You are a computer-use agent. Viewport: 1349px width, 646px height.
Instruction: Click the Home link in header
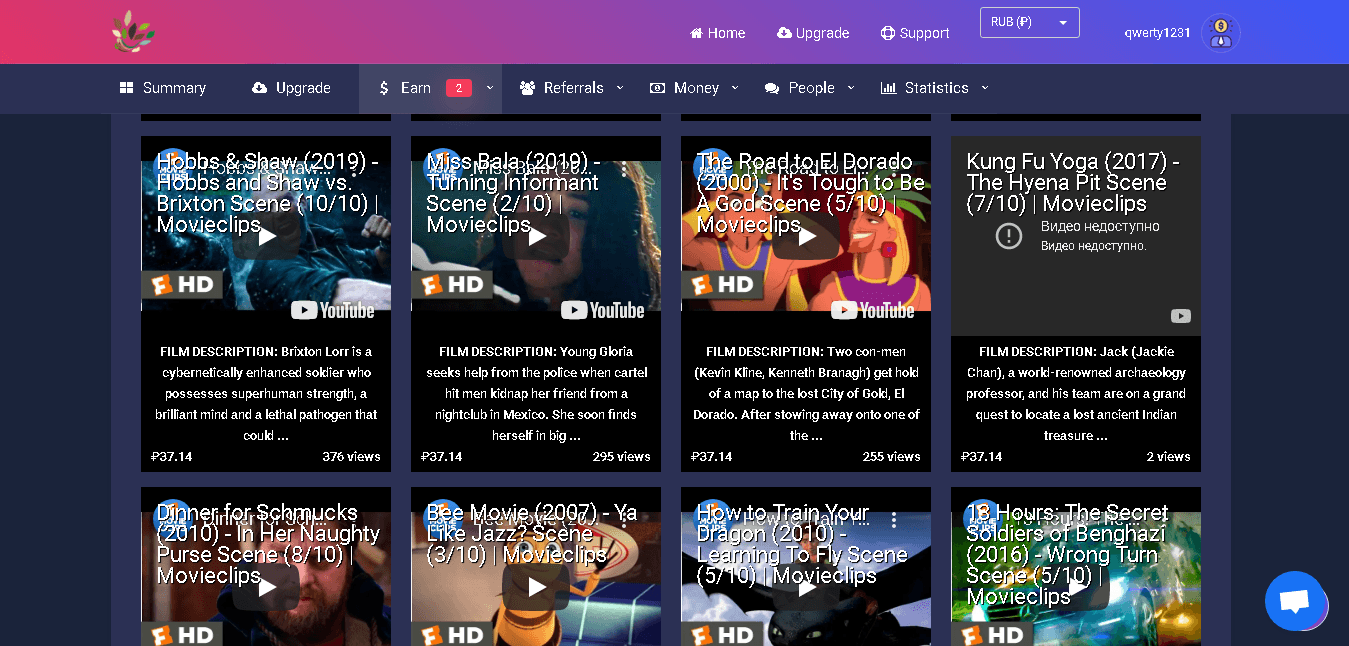click(717, 33)
